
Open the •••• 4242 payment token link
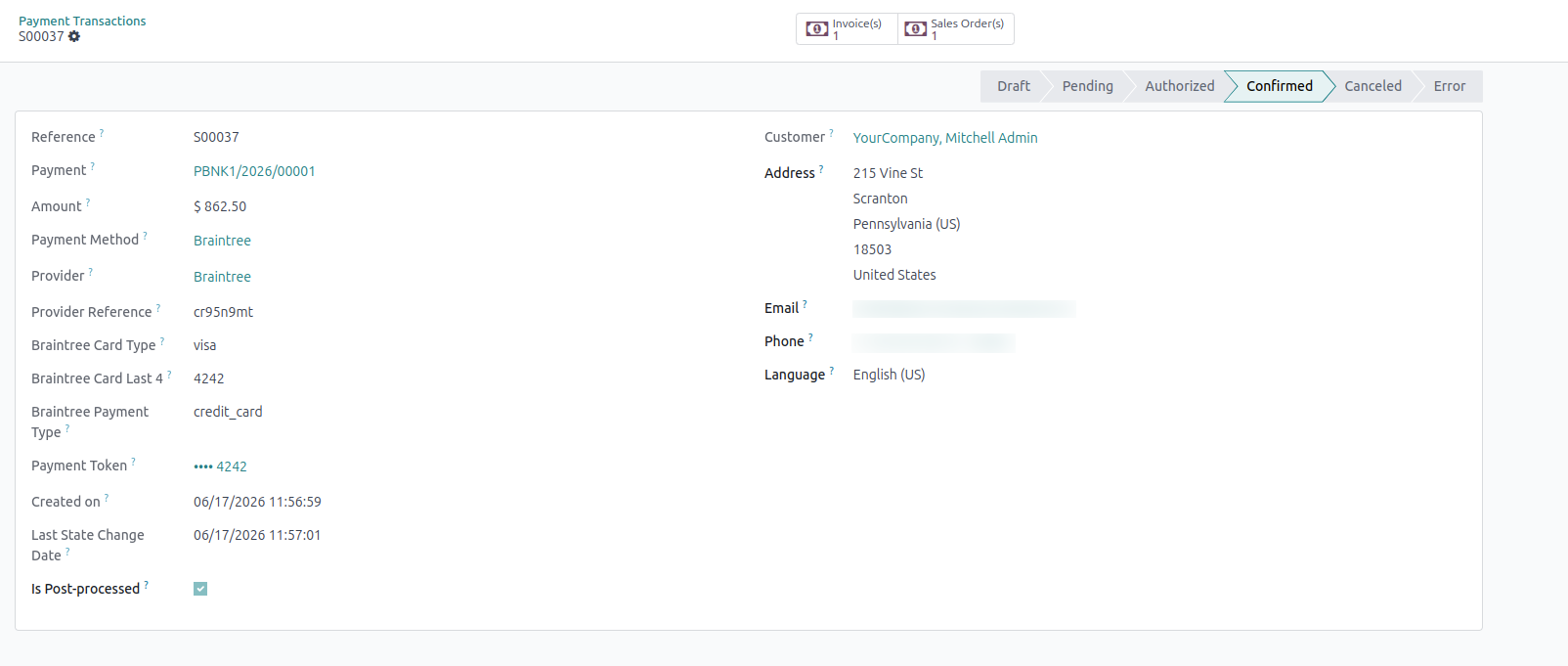click(220, 466)
